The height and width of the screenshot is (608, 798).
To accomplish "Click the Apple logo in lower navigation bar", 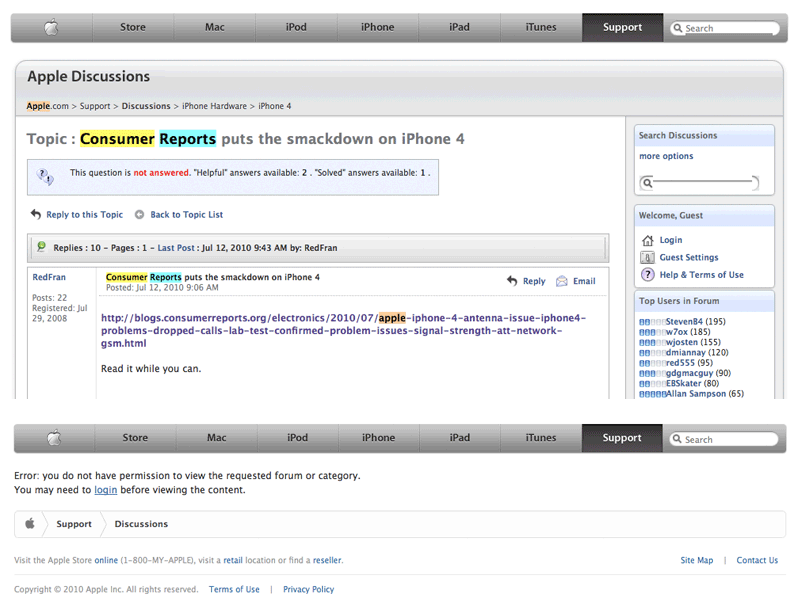I will pyautogui.click(x=54, y=438).
